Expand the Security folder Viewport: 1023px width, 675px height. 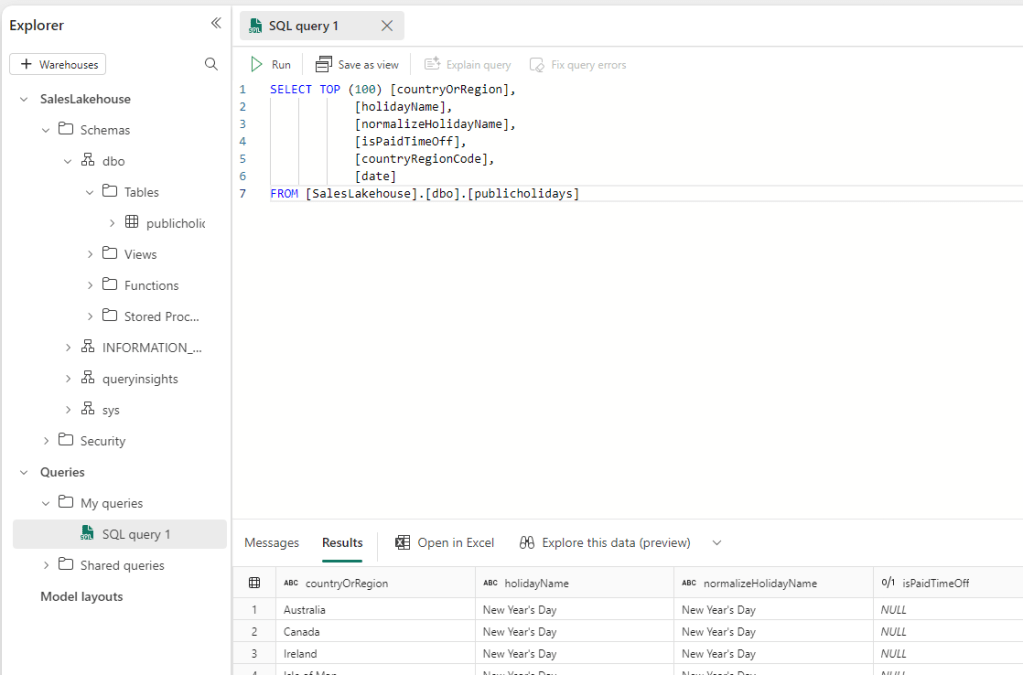point(46,441)
